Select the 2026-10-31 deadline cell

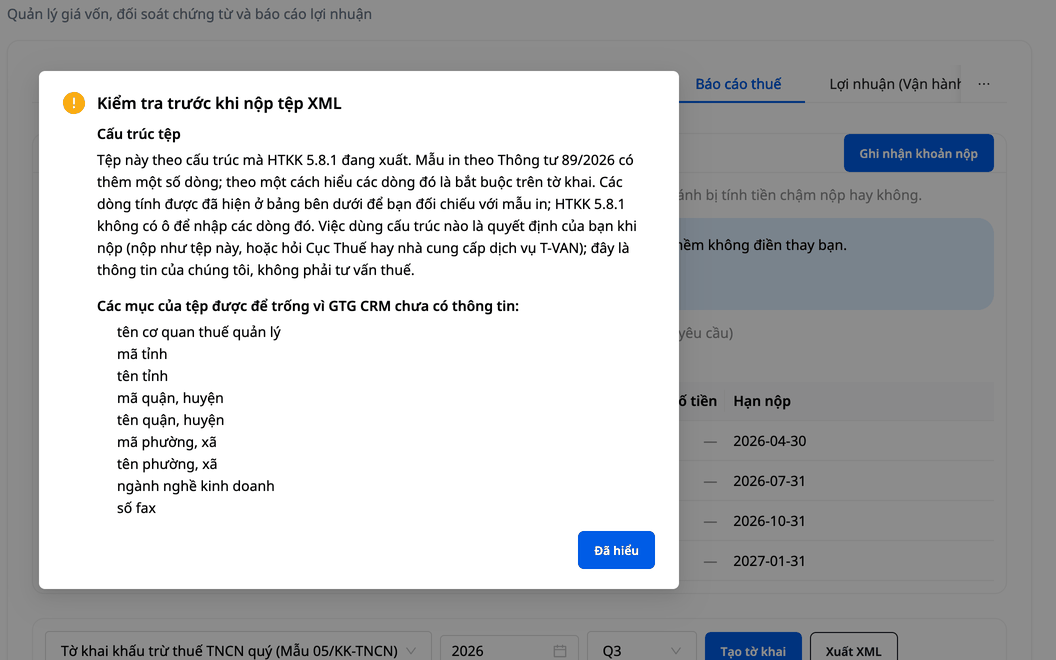[769, 521]
